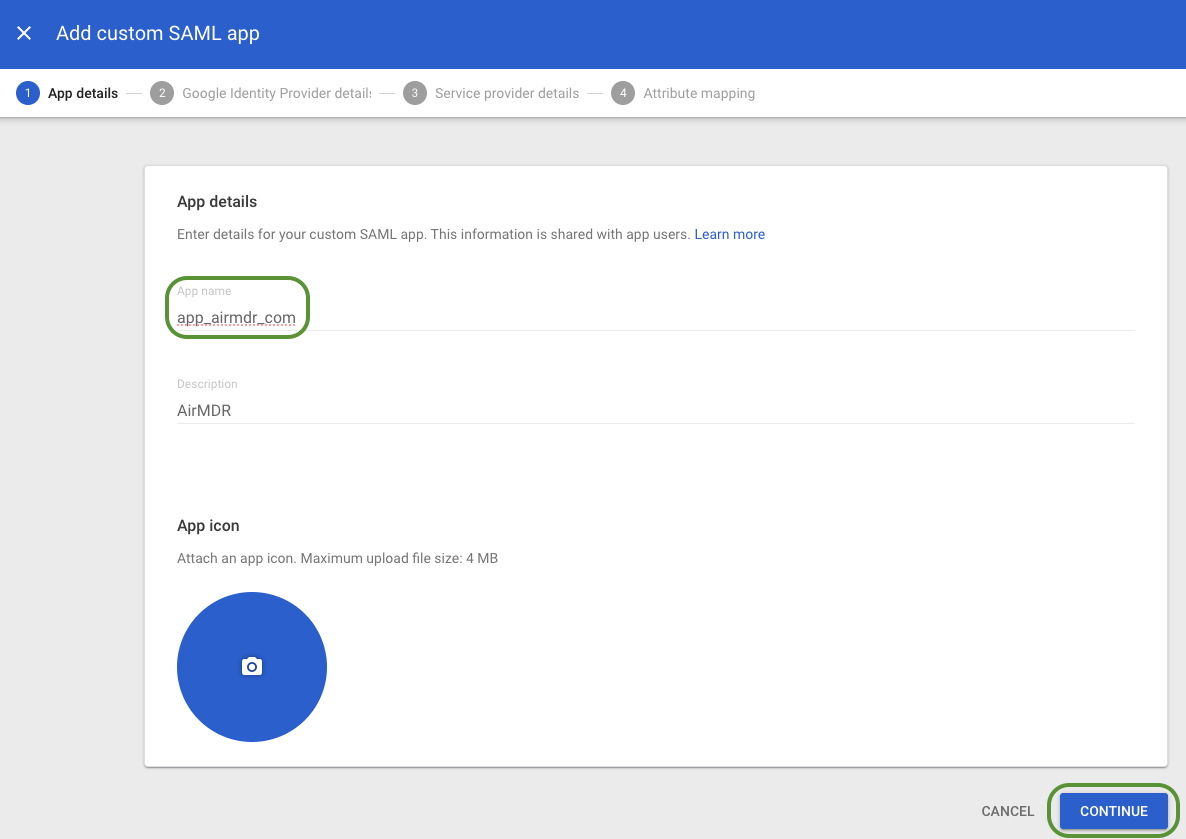Click the blue circular app icon placeholder

pos(251,666)
